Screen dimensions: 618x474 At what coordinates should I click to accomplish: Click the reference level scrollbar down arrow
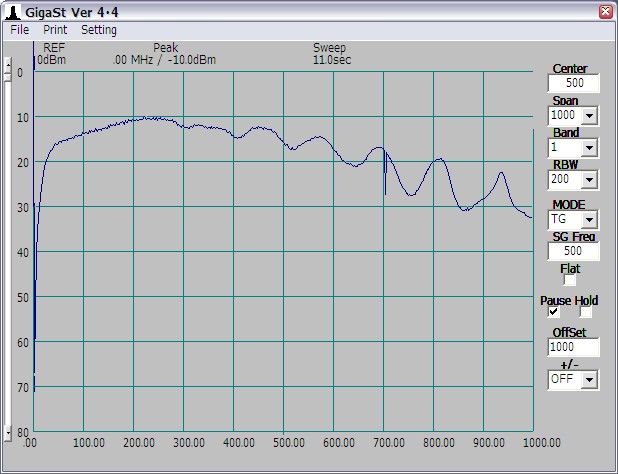coord(7,433)
